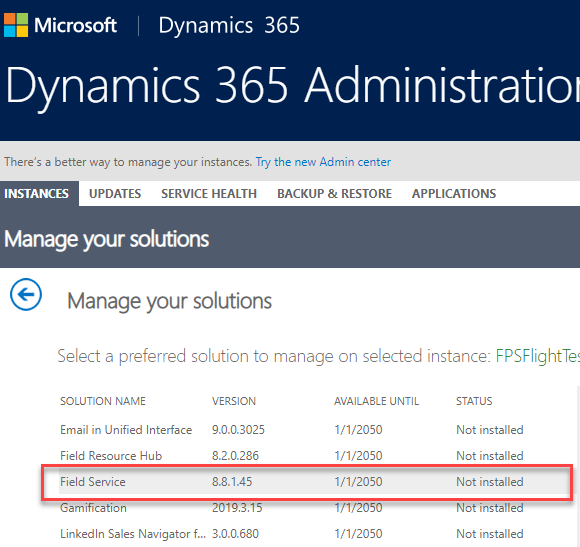Screen dimensions: 580x547
Task: Open the Instances tab
Action: point(36,193)
